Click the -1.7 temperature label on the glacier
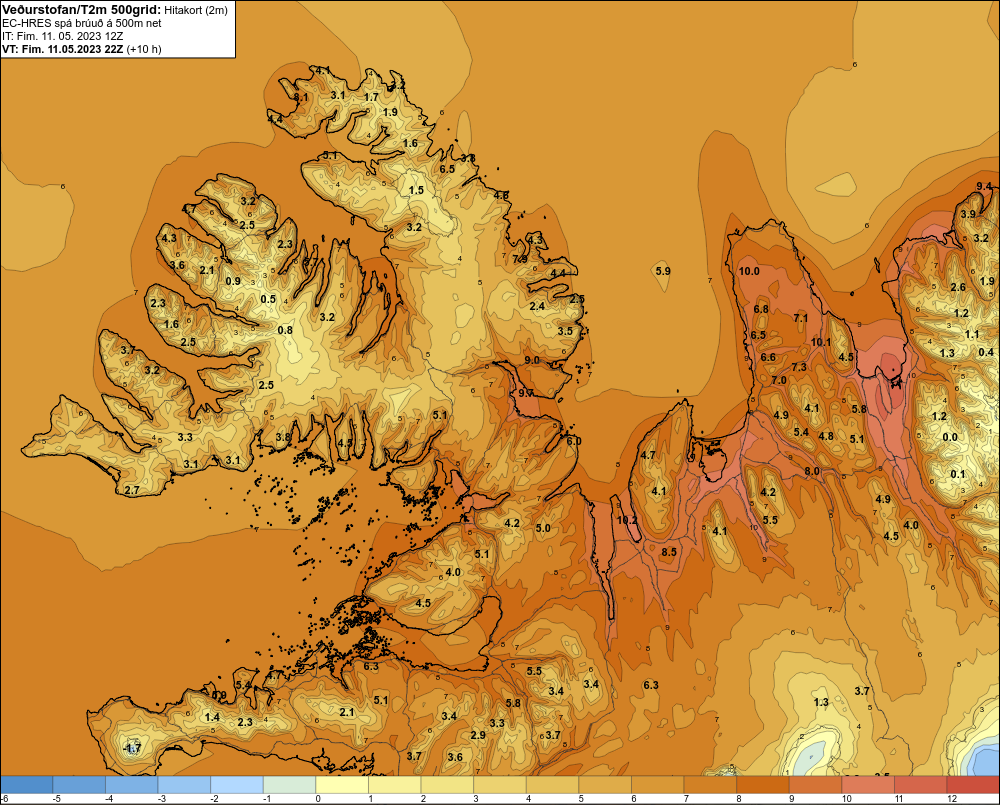 pyautogui.click(x=132, y=748)
